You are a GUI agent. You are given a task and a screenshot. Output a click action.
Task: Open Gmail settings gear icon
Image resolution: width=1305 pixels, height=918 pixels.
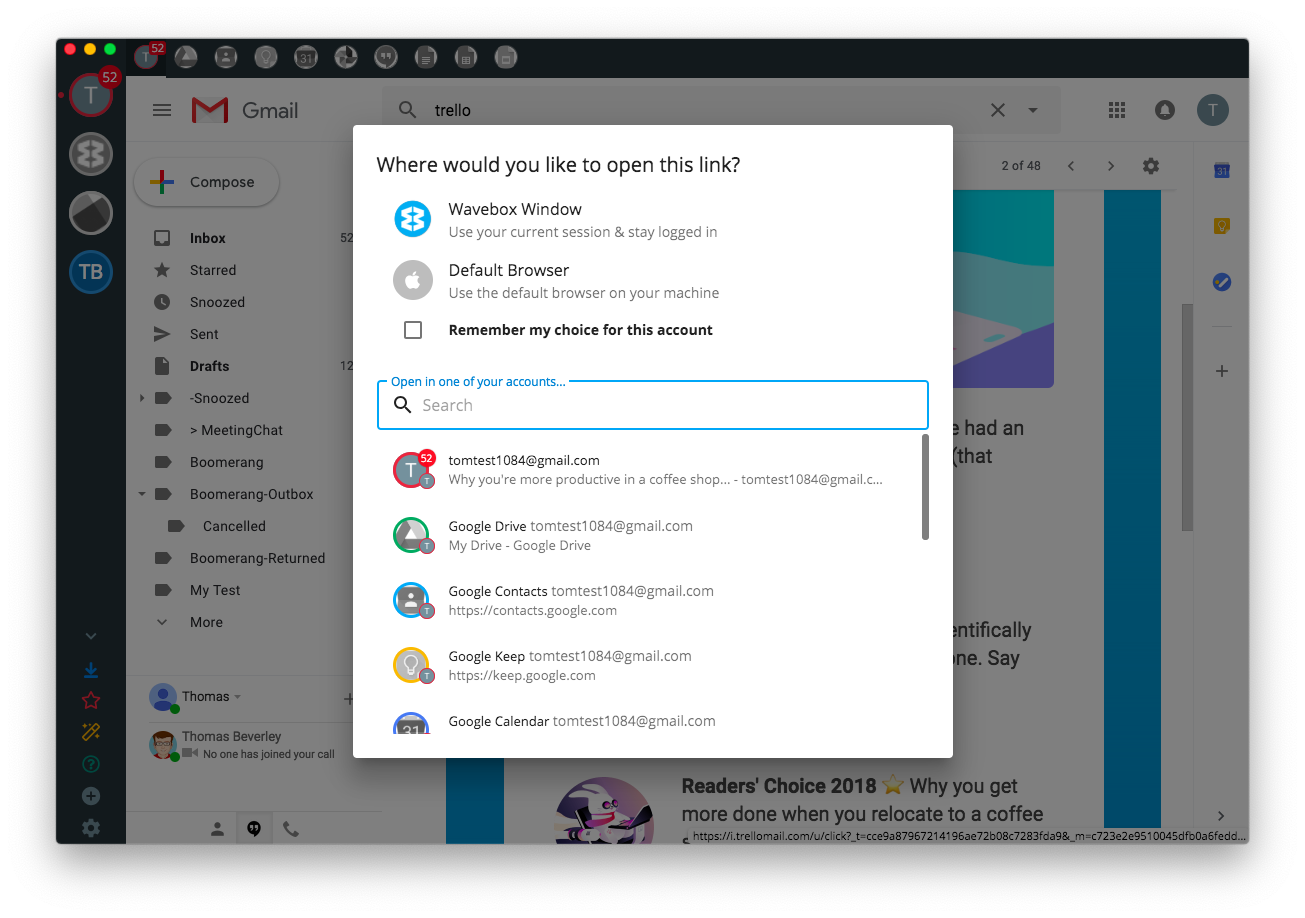click(x=1151, y=166)
